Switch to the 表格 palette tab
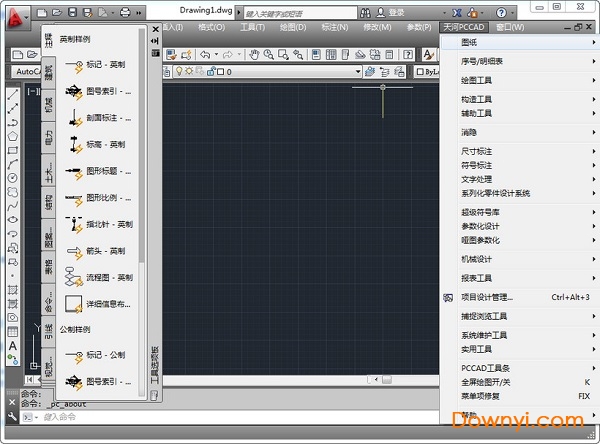This screenshot has width=600, height=444. coord(49,267)
